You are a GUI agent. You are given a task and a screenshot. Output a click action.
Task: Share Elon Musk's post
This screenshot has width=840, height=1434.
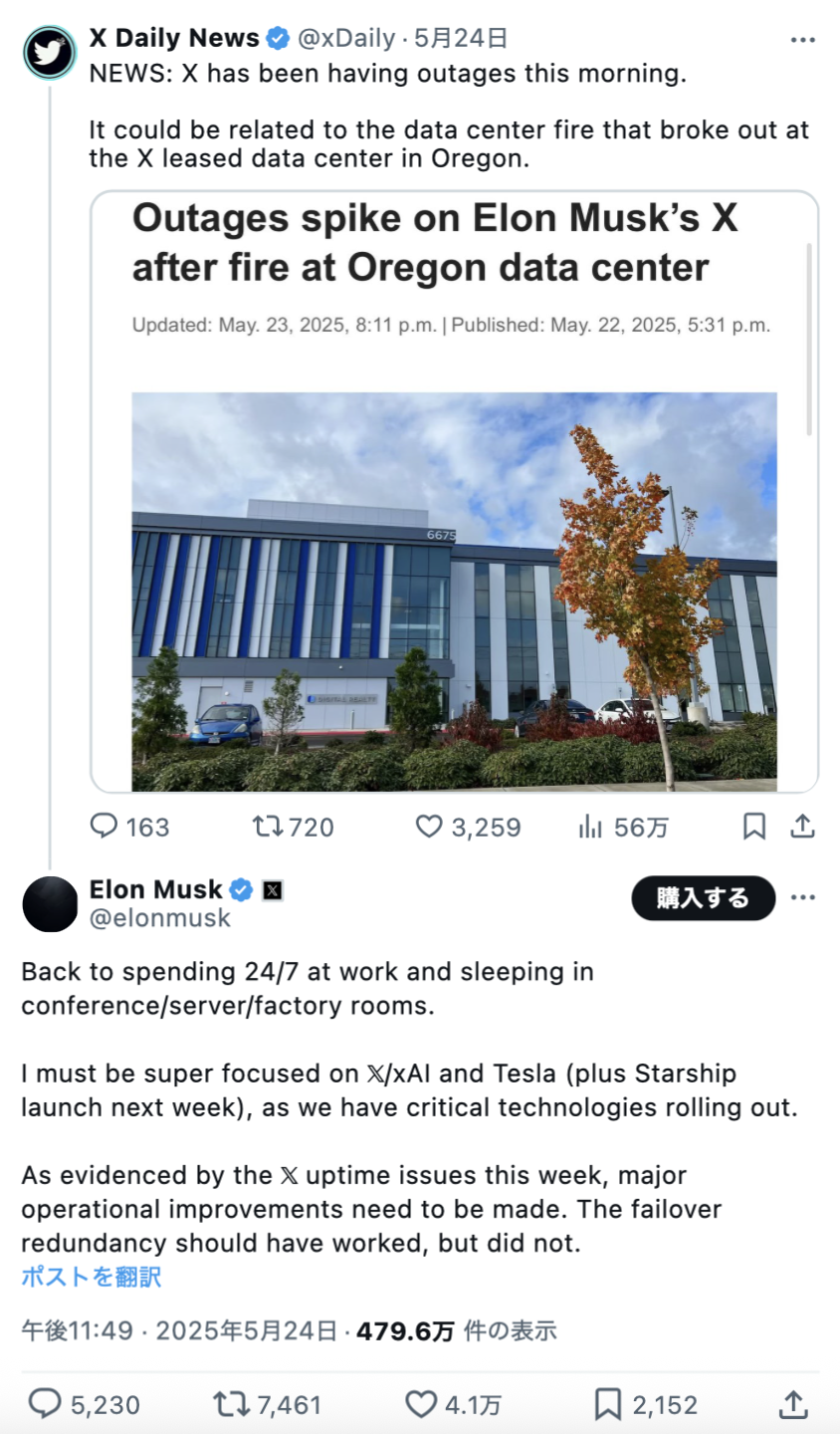click(x=793, y=1405)
